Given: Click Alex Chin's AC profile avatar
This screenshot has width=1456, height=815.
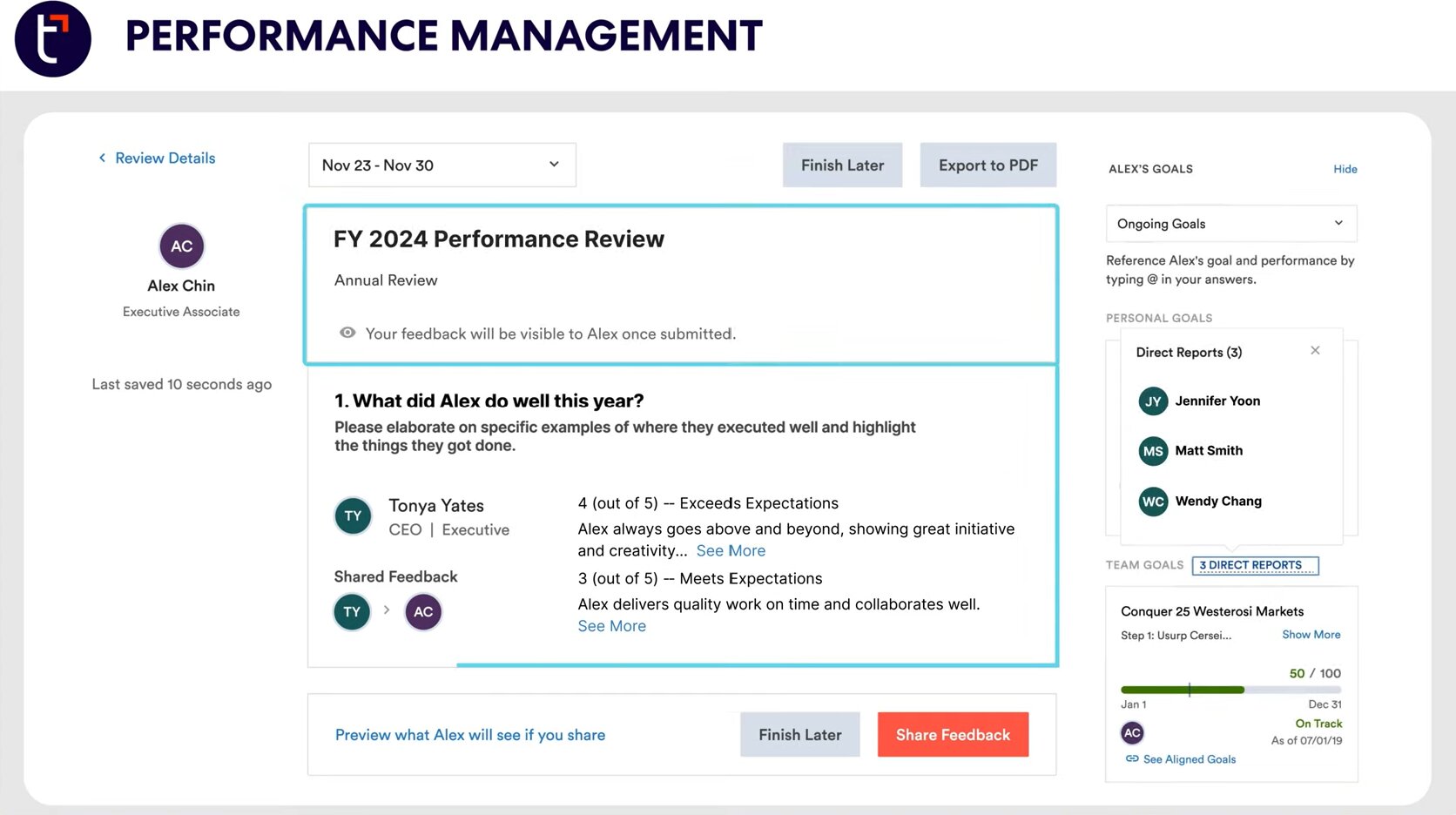Looking at the screenshot, I should [181, 246].
